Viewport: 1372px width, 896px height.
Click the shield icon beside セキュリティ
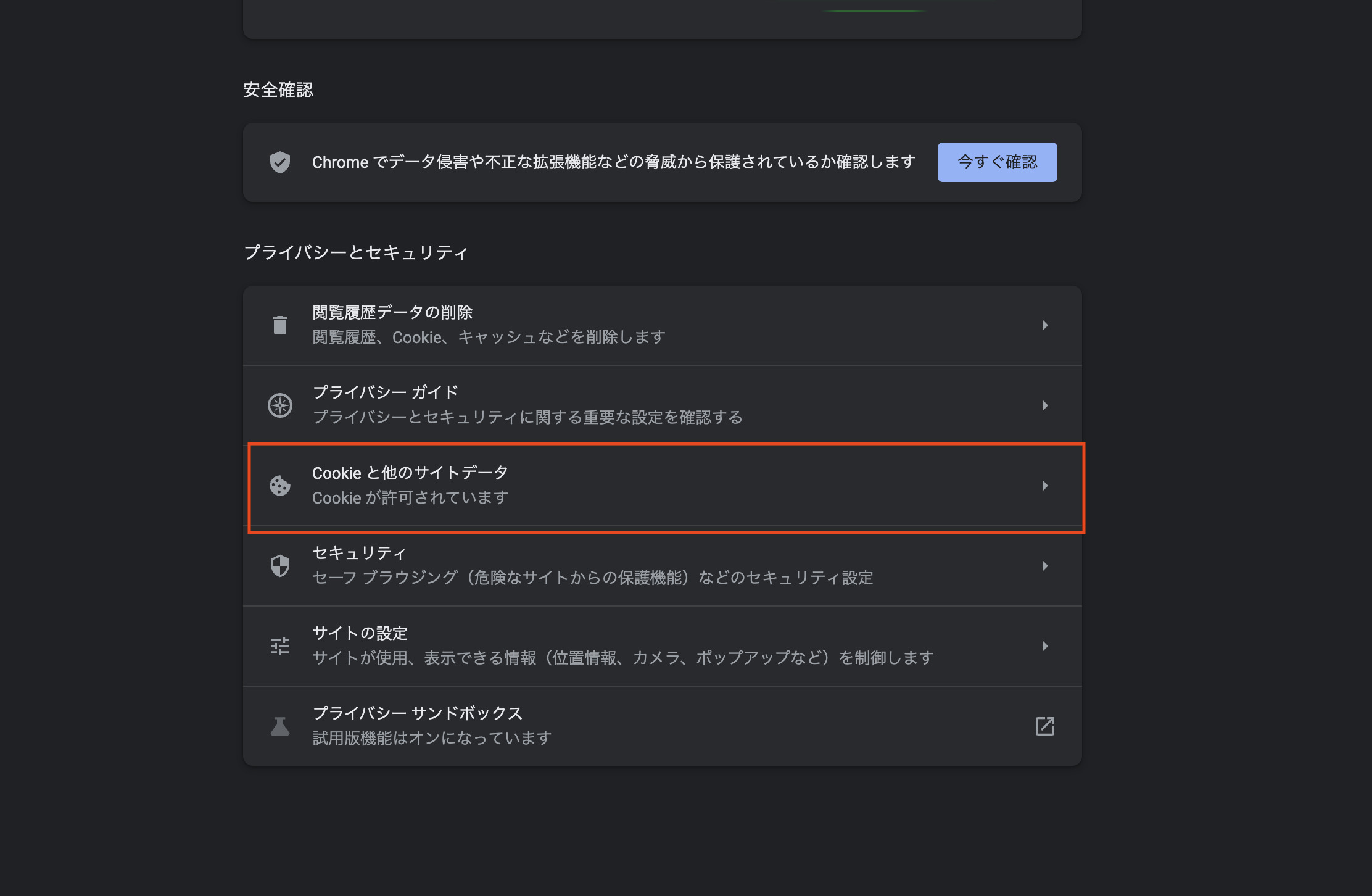click(280, 566)
